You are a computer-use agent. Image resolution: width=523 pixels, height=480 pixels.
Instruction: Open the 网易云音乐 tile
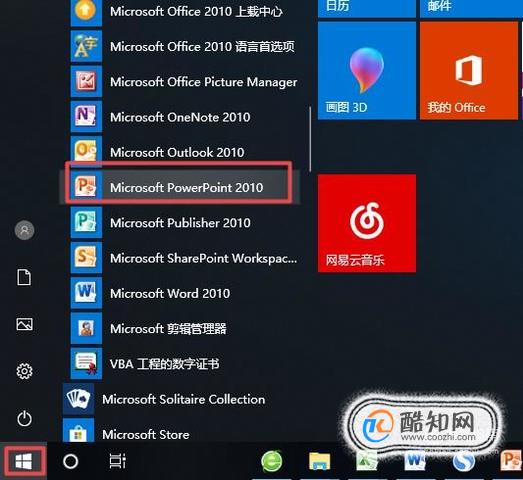pyautogui.click(x=367, y=223)
